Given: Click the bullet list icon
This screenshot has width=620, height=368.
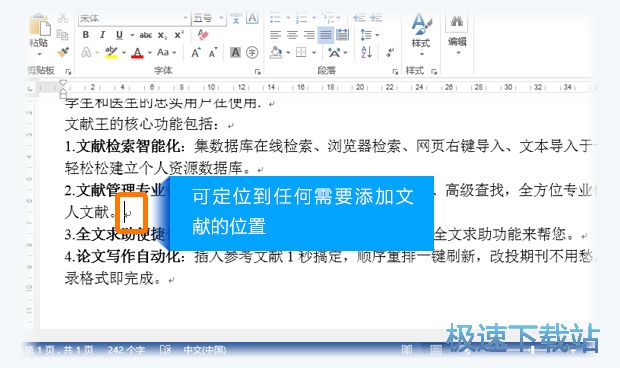Looking at the screenshot, I should coord(275,18).
